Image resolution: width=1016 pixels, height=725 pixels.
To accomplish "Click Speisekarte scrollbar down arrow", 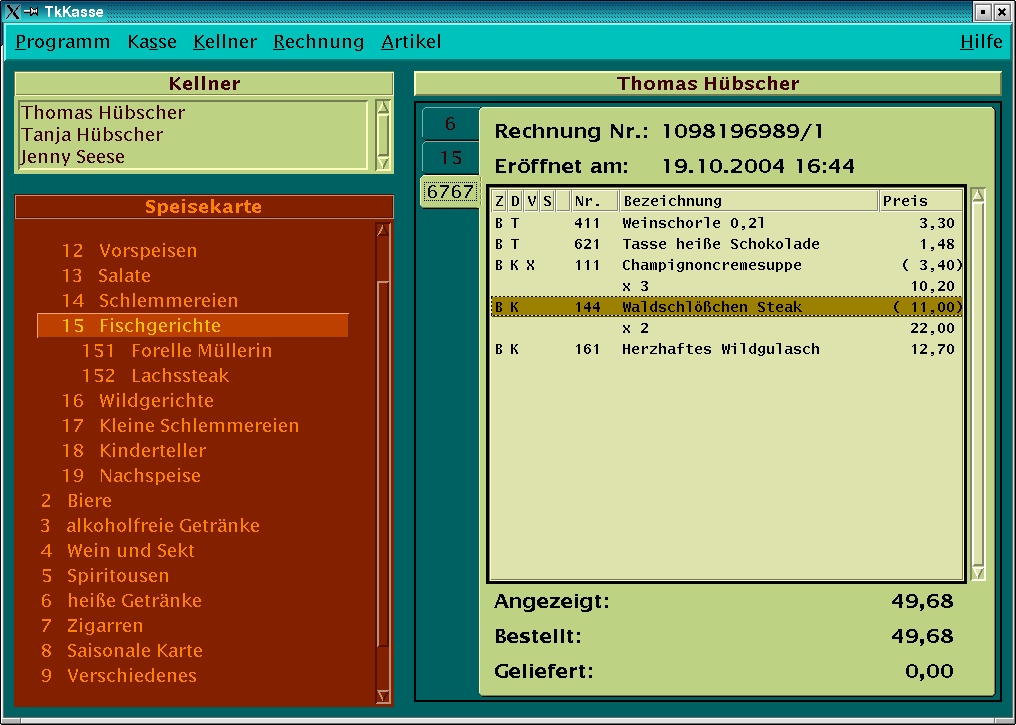I will click(382, 696).
